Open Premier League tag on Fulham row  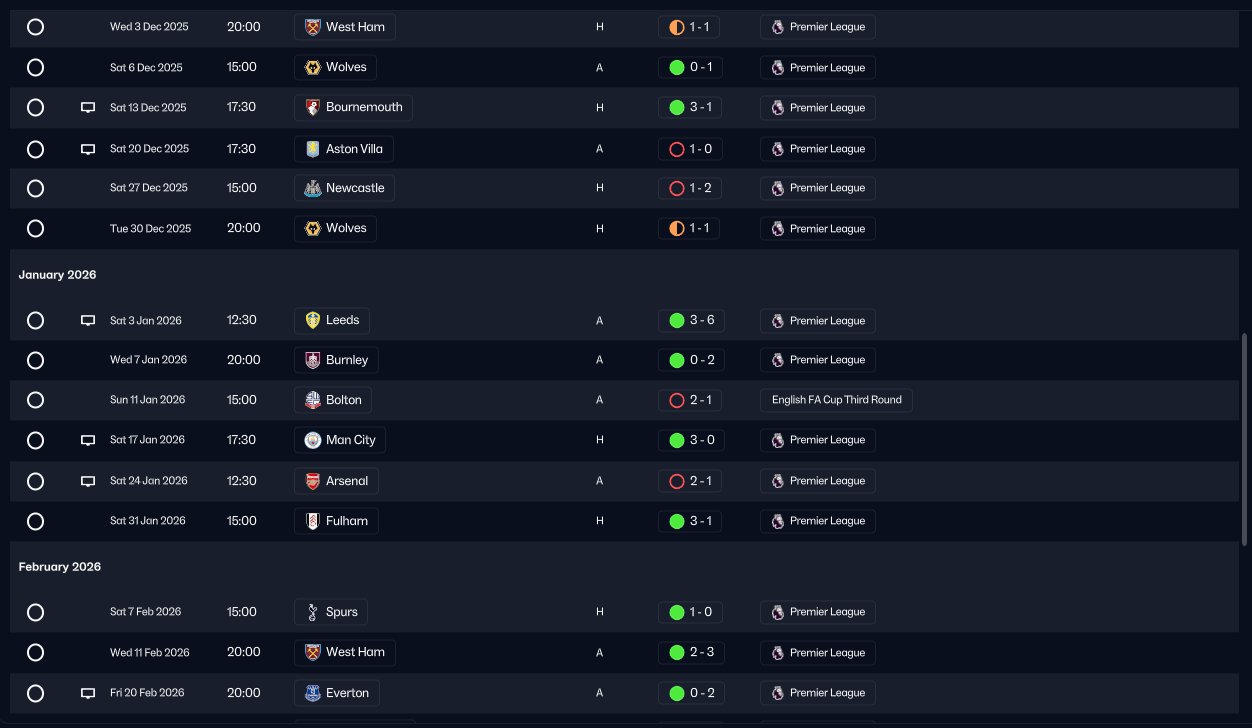[817, 521]
